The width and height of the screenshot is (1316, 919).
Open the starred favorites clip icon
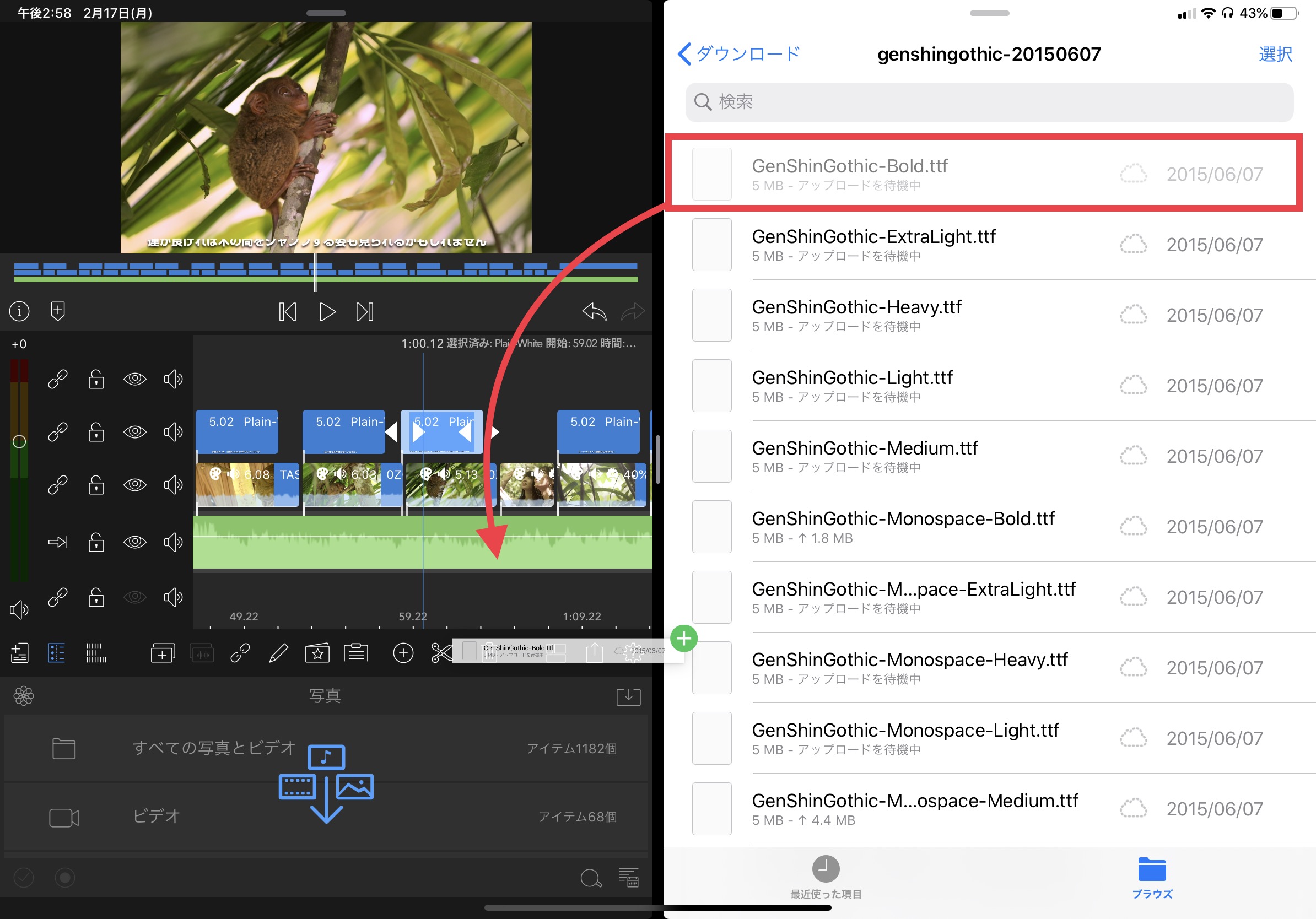pyautogui.click(x=317, y=652)
